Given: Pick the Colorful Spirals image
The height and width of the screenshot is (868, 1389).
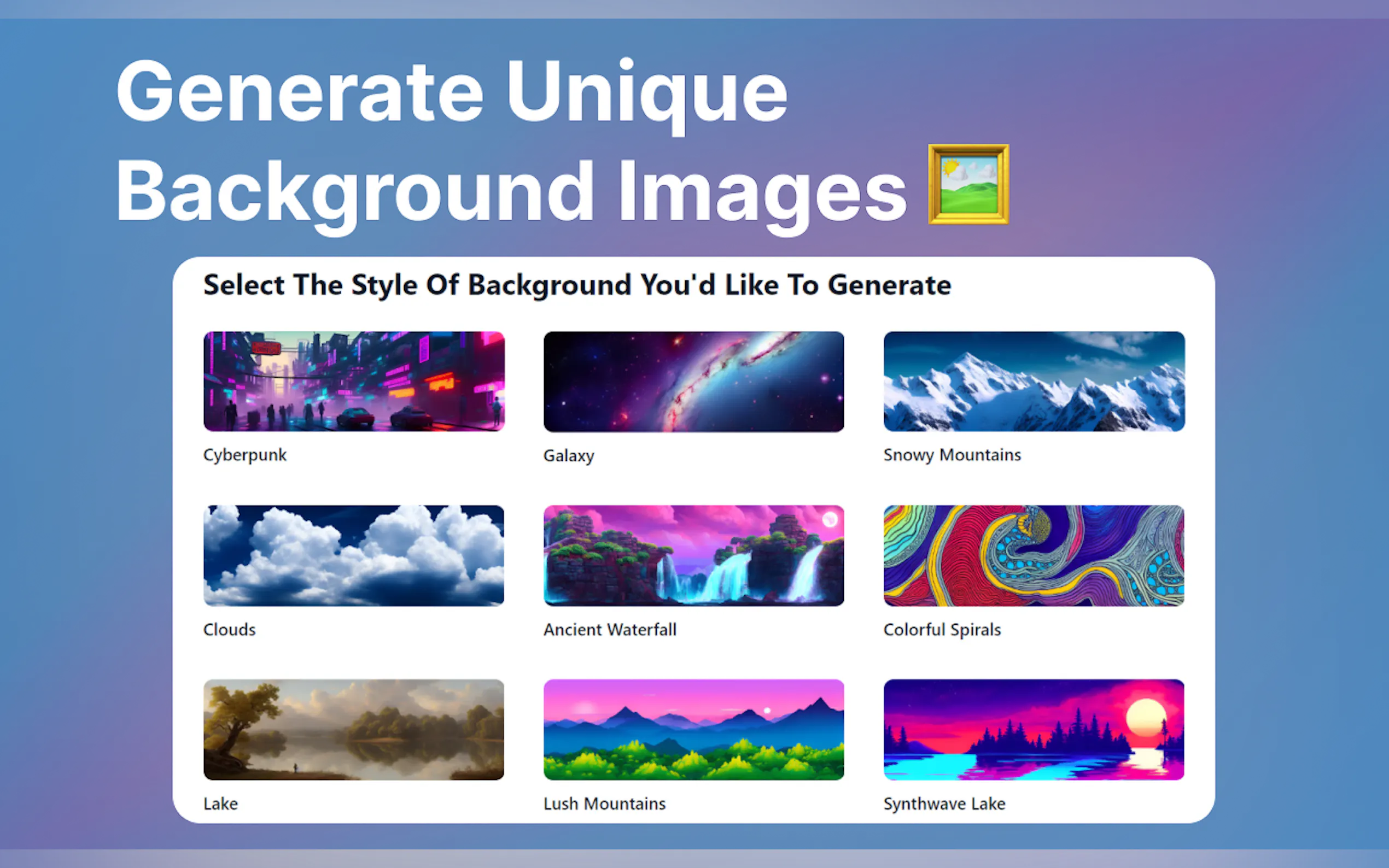Looking at the screenshot, I should click(x=1034, y=555).
